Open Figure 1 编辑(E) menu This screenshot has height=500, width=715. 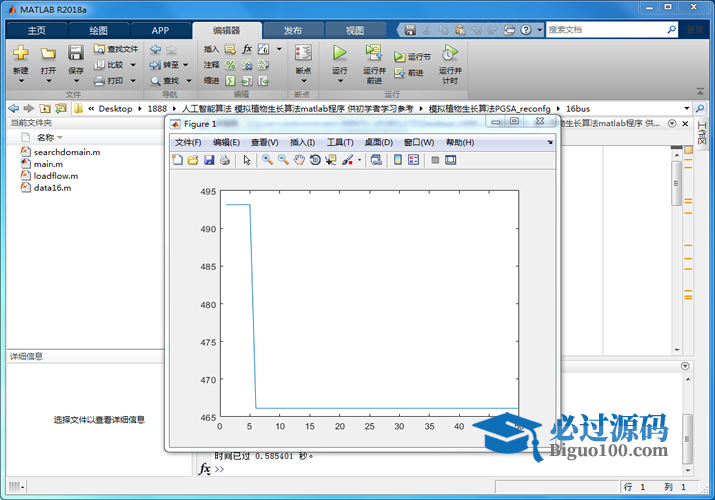[x=226, y=143]
